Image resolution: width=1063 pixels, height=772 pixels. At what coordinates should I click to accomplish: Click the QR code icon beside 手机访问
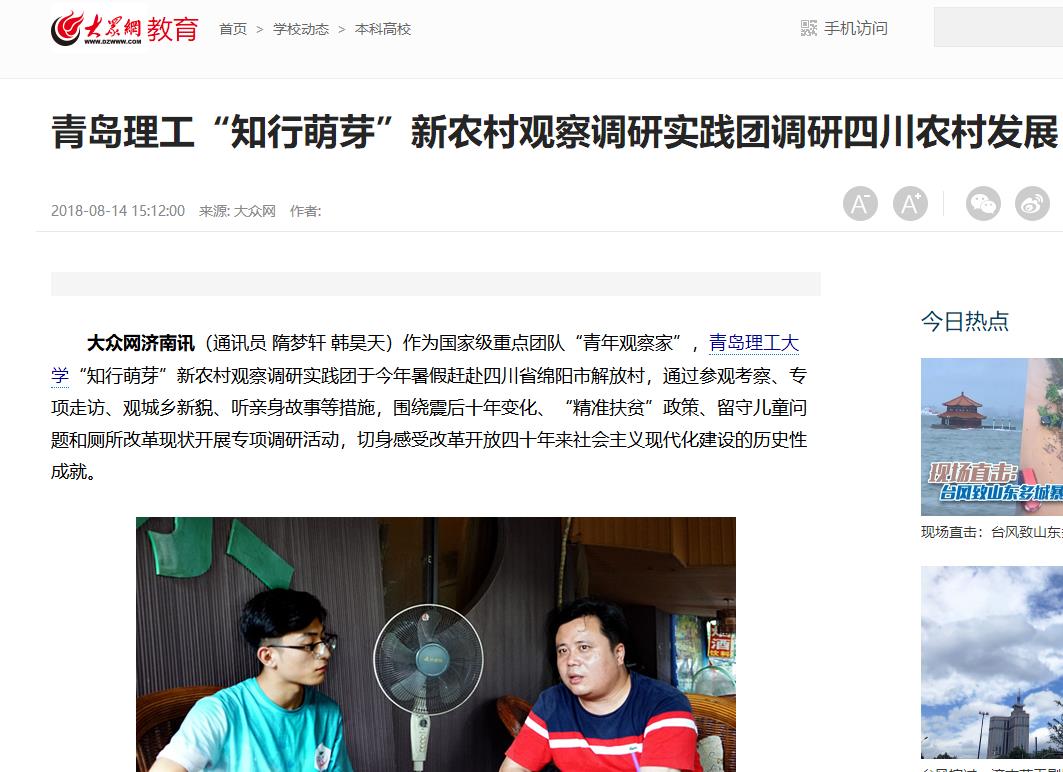[809, 28]
